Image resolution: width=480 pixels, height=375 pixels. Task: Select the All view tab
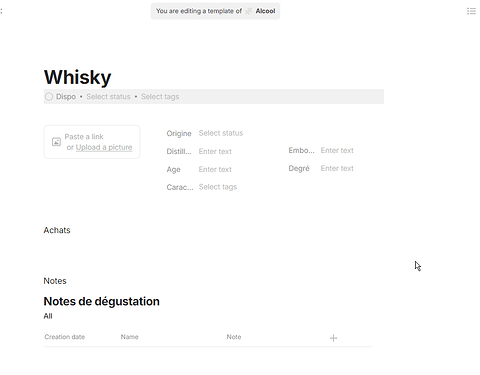(48, 316)
